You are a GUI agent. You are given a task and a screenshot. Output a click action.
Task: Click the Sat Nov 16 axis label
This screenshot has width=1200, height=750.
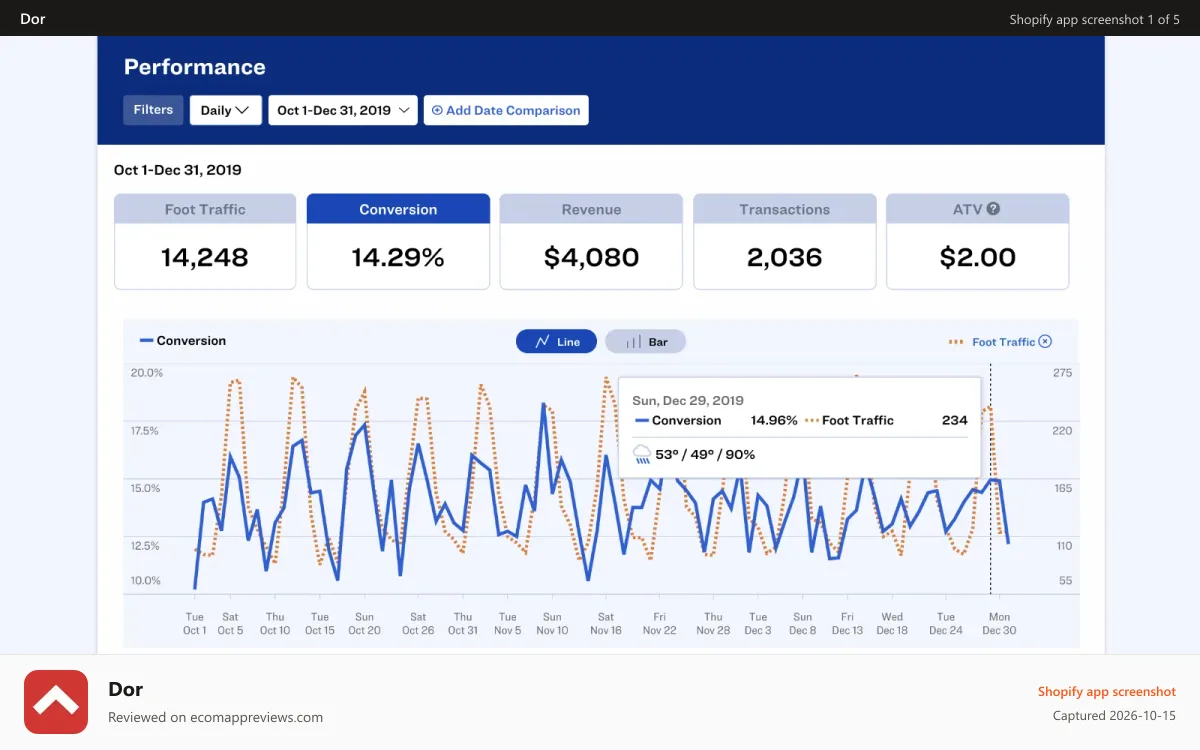click(606, 624)
